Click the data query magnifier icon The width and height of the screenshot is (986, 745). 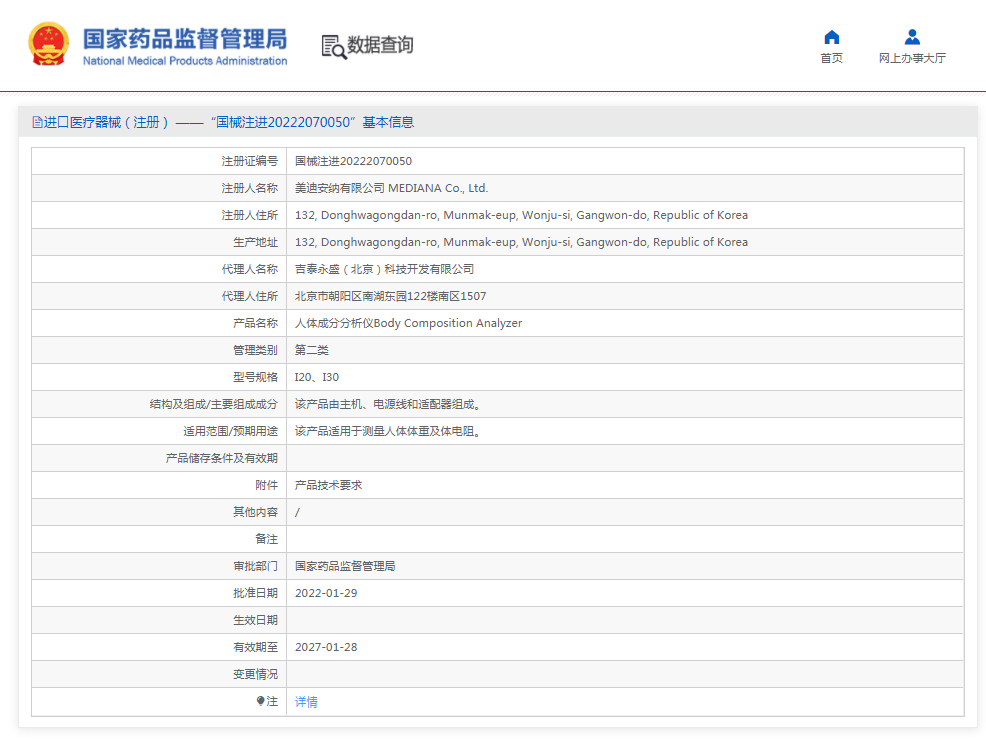click(x=333, y=46)
